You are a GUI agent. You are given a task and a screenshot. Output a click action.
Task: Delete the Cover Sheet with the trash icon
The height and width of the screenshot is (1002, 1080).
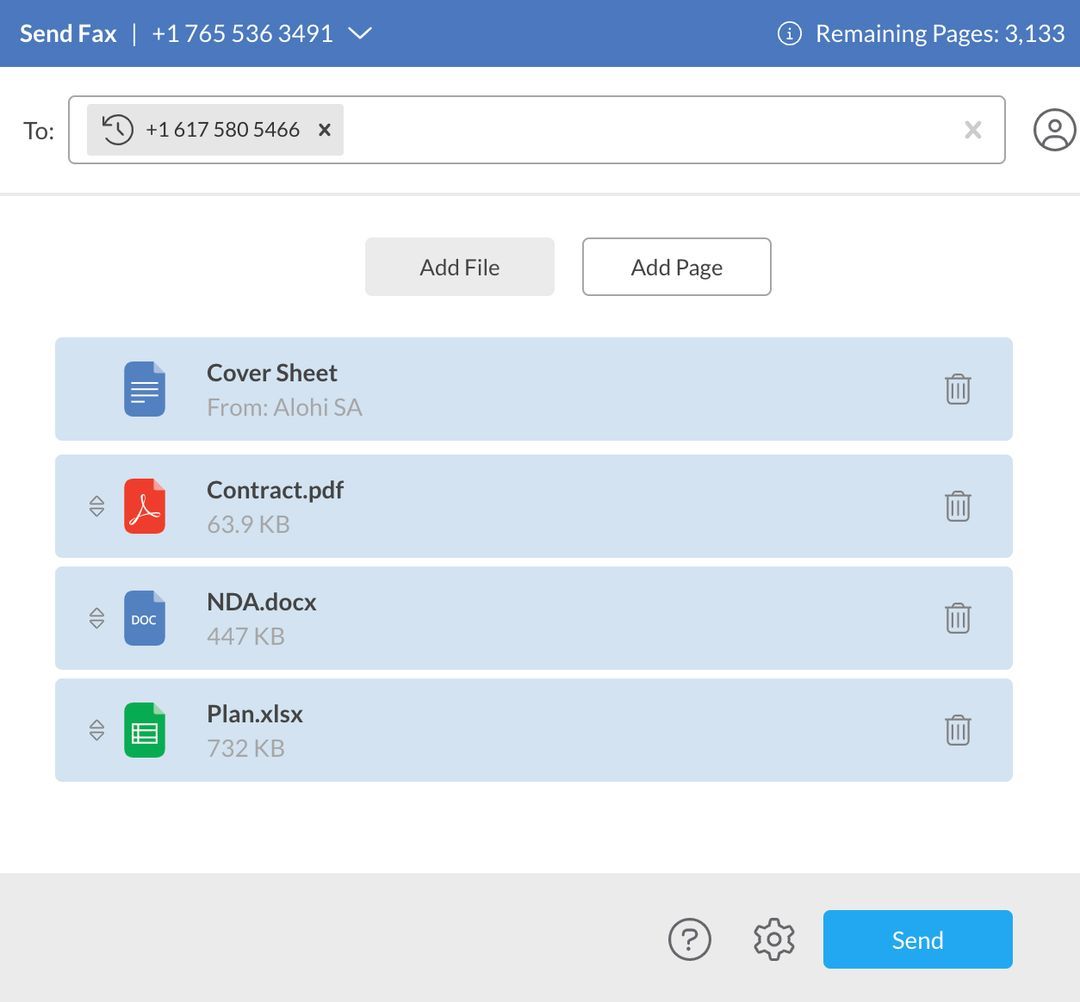pos(957,388)
